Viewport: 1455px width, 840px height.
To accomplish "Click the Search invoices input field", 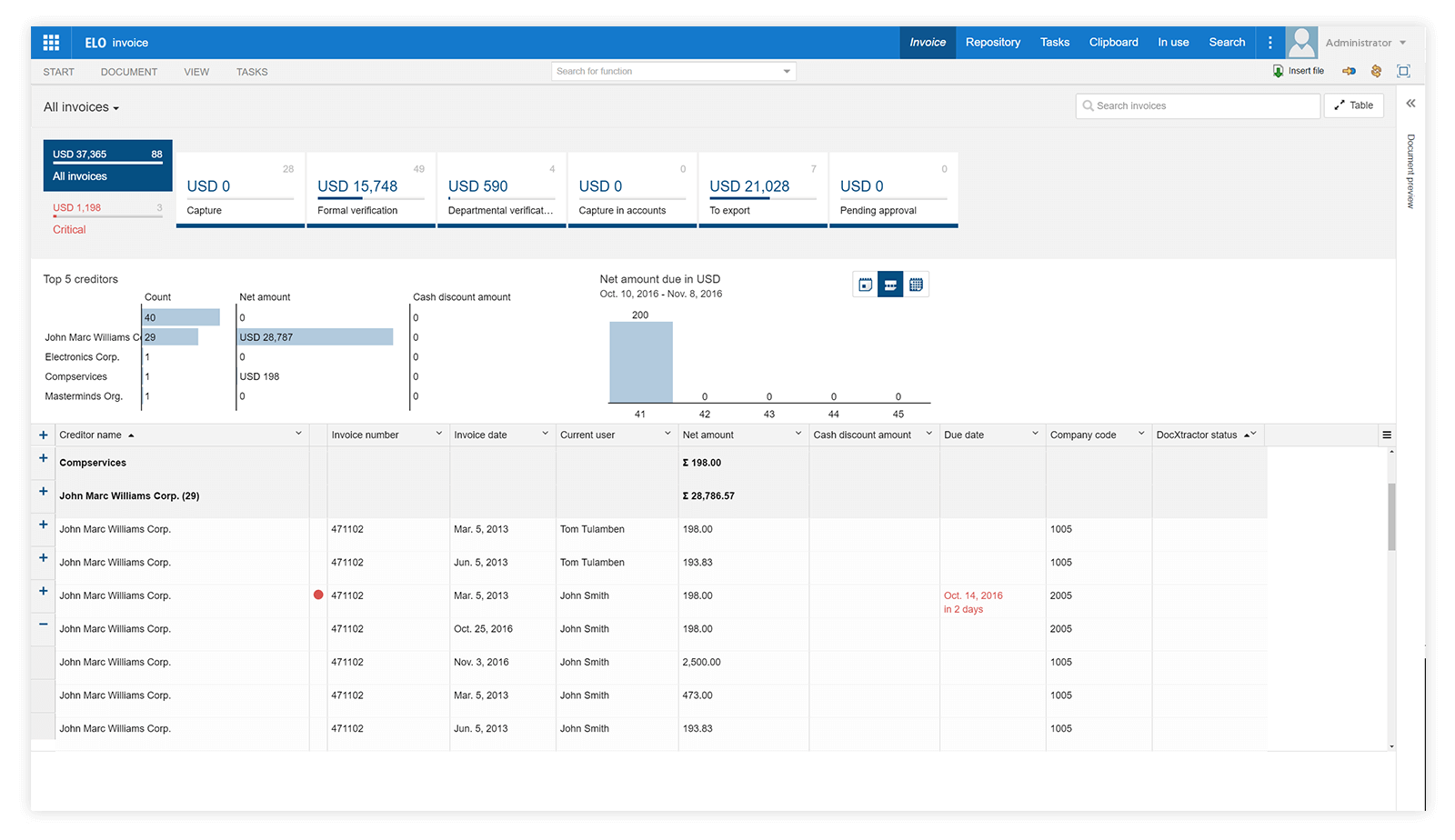I will click(x=1198, y=105).
